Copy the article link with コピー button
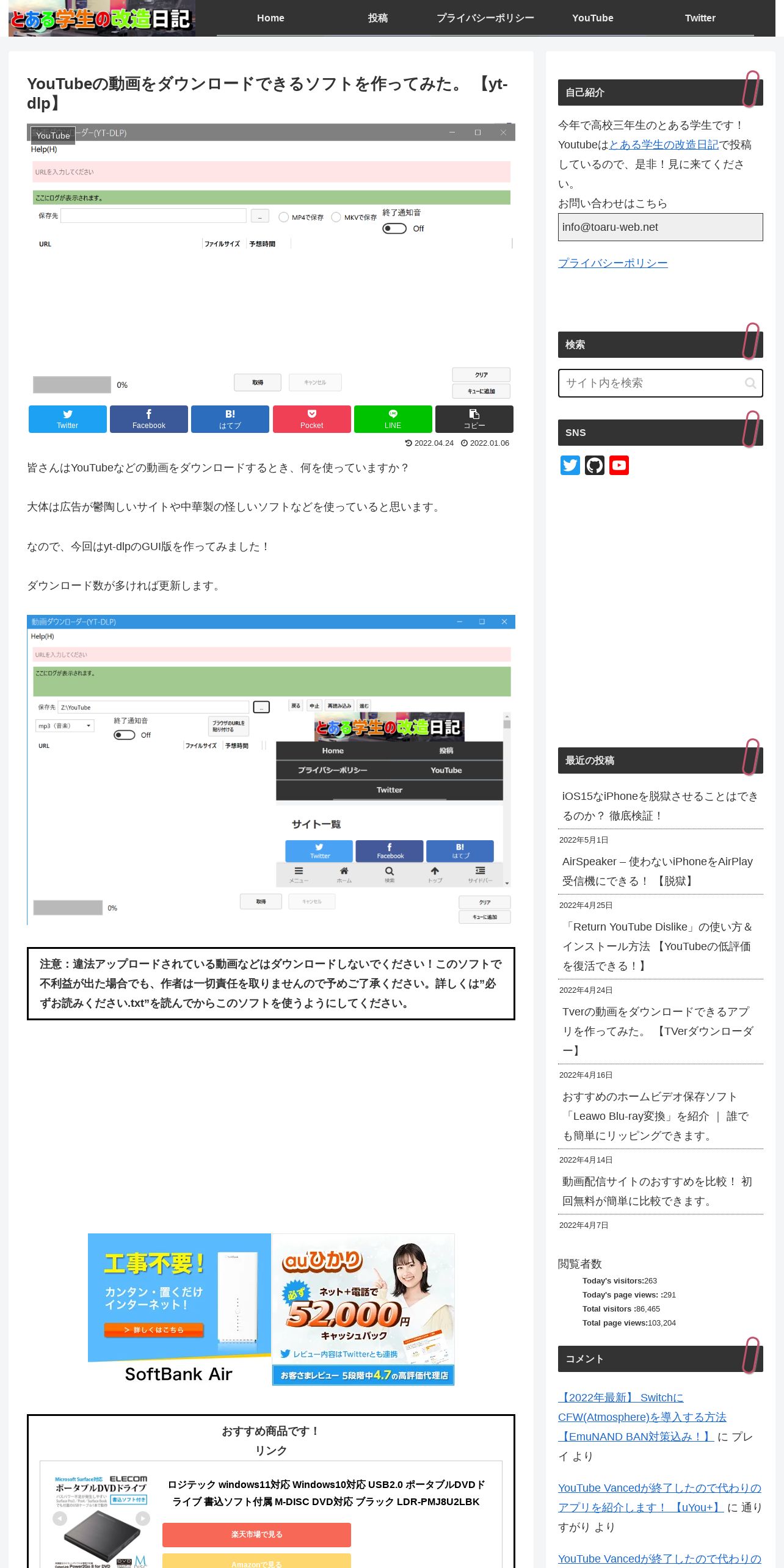Image resolution: width=784 pixels, height=1568 pixels. click(474, 419)
